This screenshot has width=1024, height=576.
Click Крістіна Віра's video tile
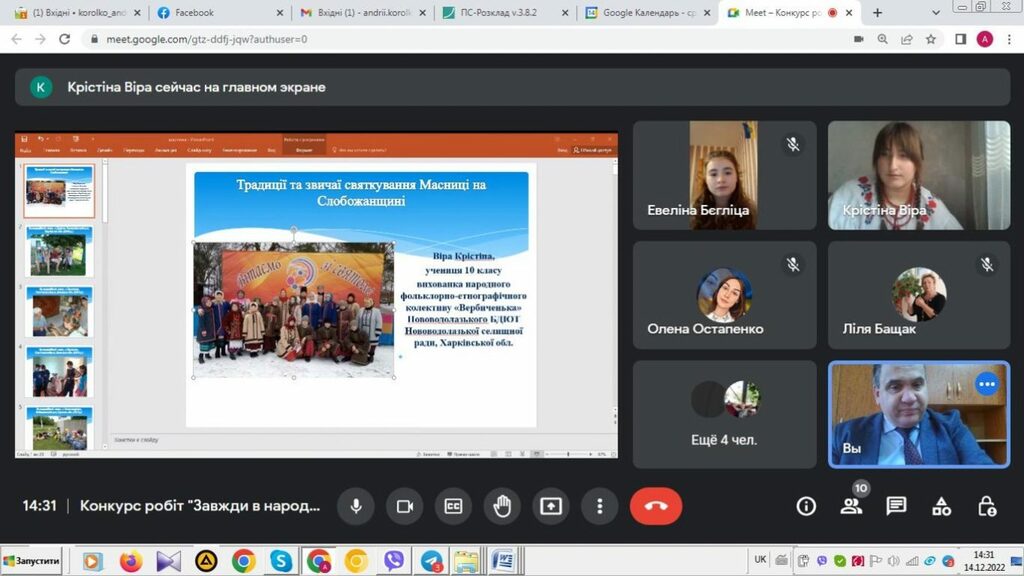coord(918,175)
